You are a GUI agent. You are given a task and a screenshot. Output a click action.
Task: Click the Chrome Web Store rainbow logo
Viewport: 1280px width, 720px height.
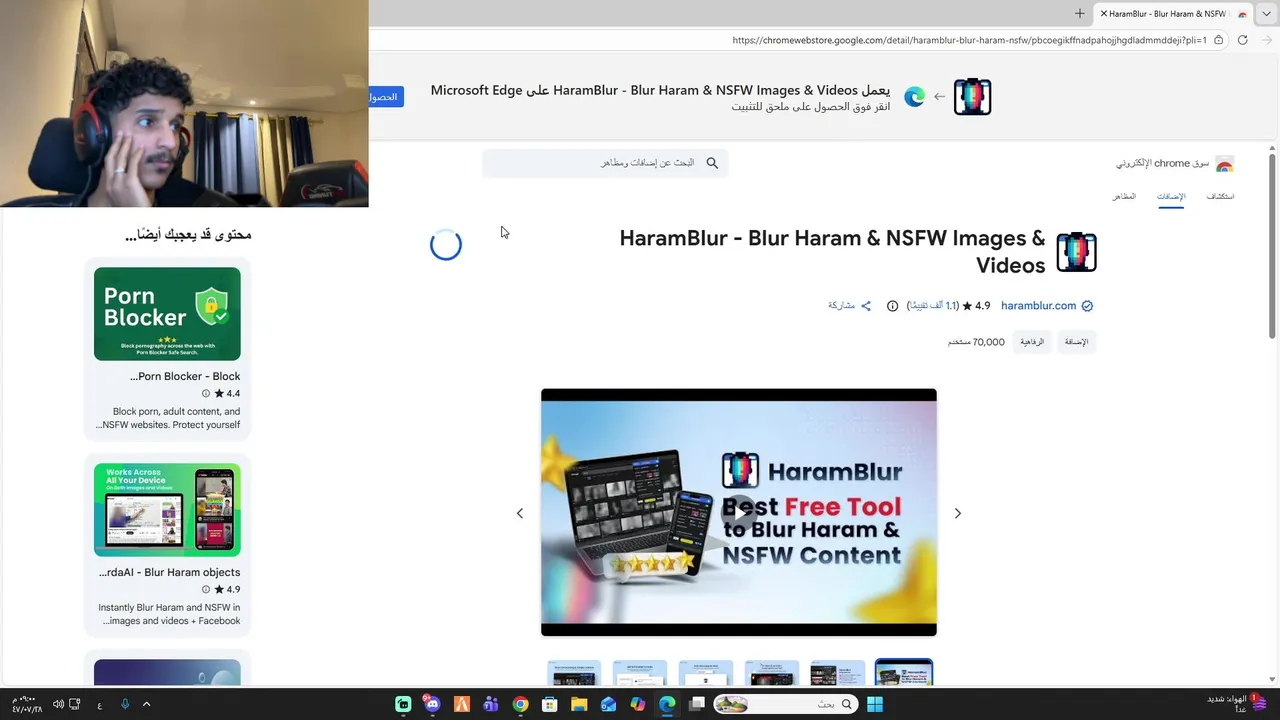coord(1224,164)
